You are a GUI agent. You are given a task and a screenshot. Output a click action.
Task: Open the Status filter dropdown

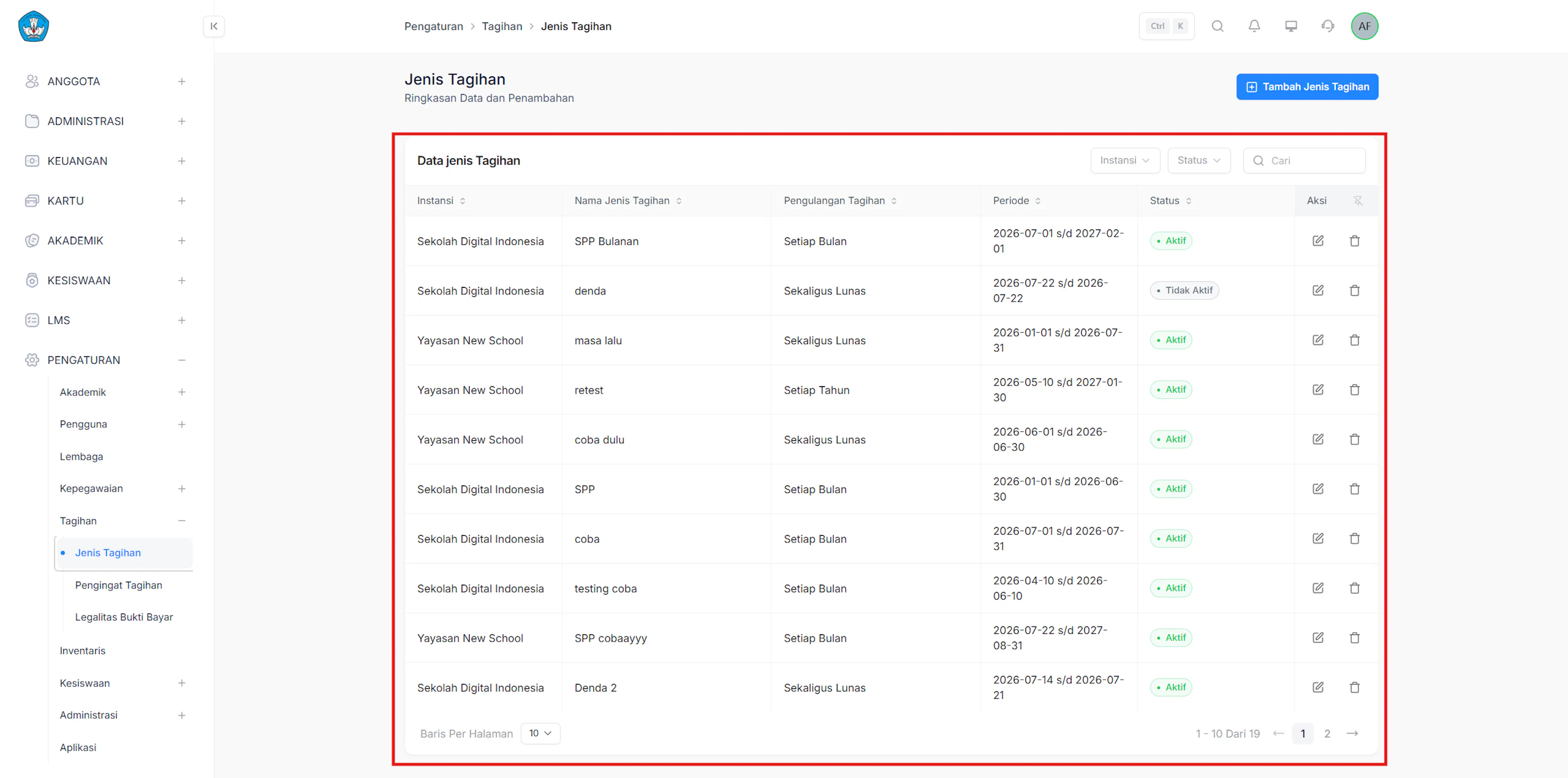pos(1199,160)
